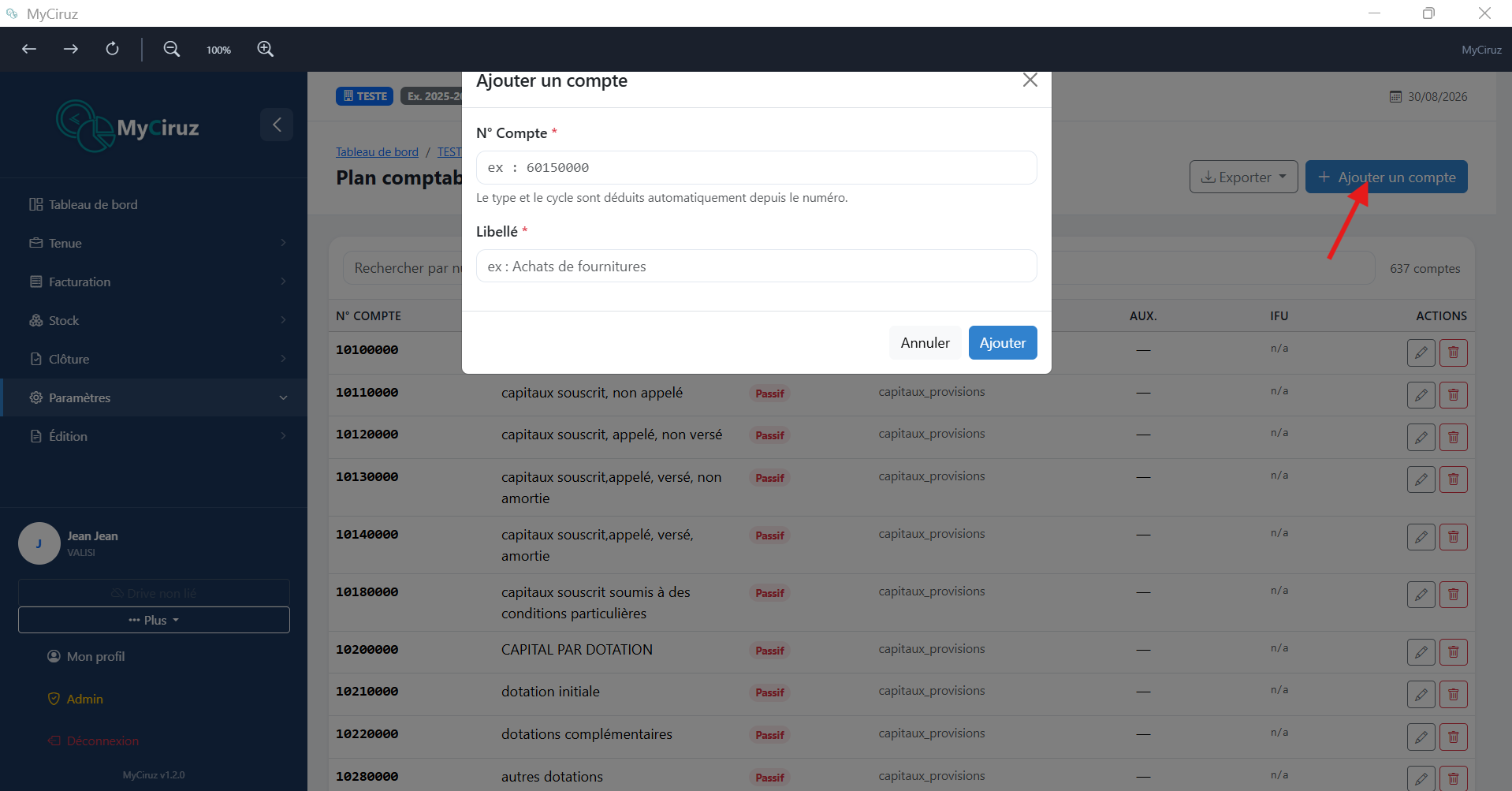Delete account 10110000 with trash icon
The width and height of the screenshot is (1512, 791).
coord(1453,395)
